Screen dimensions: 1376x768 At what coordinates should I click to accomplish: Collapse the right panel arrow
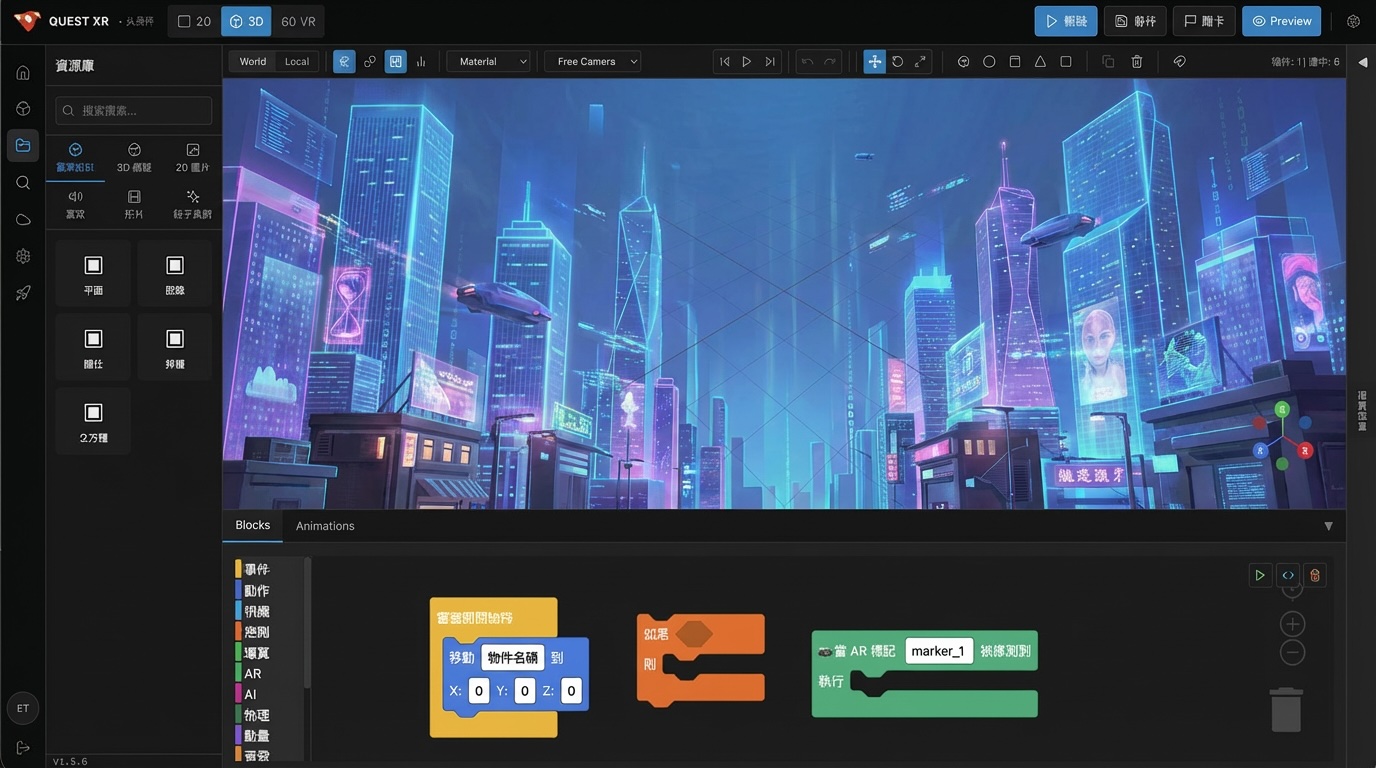coord(1362,62)
